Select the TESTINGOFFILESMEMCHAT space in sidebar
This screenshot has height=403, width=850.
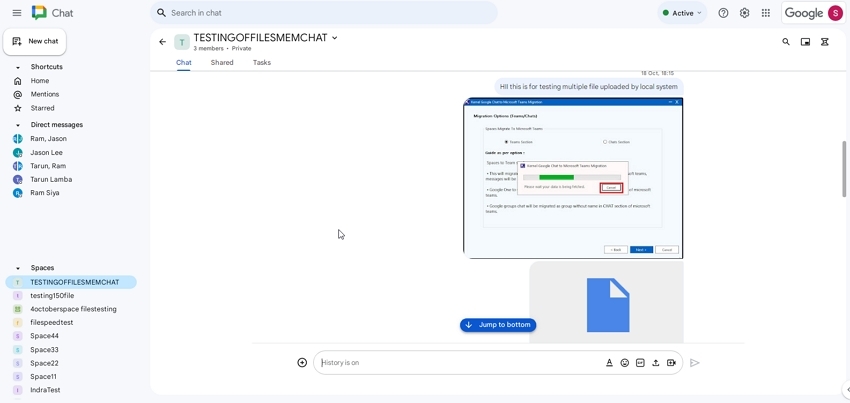coord(70,282)
